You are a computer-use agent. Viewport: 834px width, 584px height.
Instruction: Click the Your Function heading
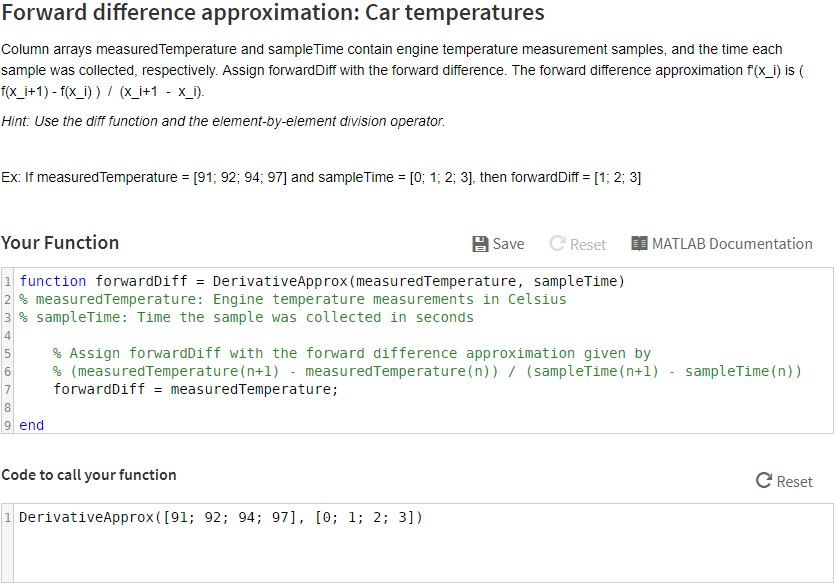pyautogui.click(x=59, y=243)
